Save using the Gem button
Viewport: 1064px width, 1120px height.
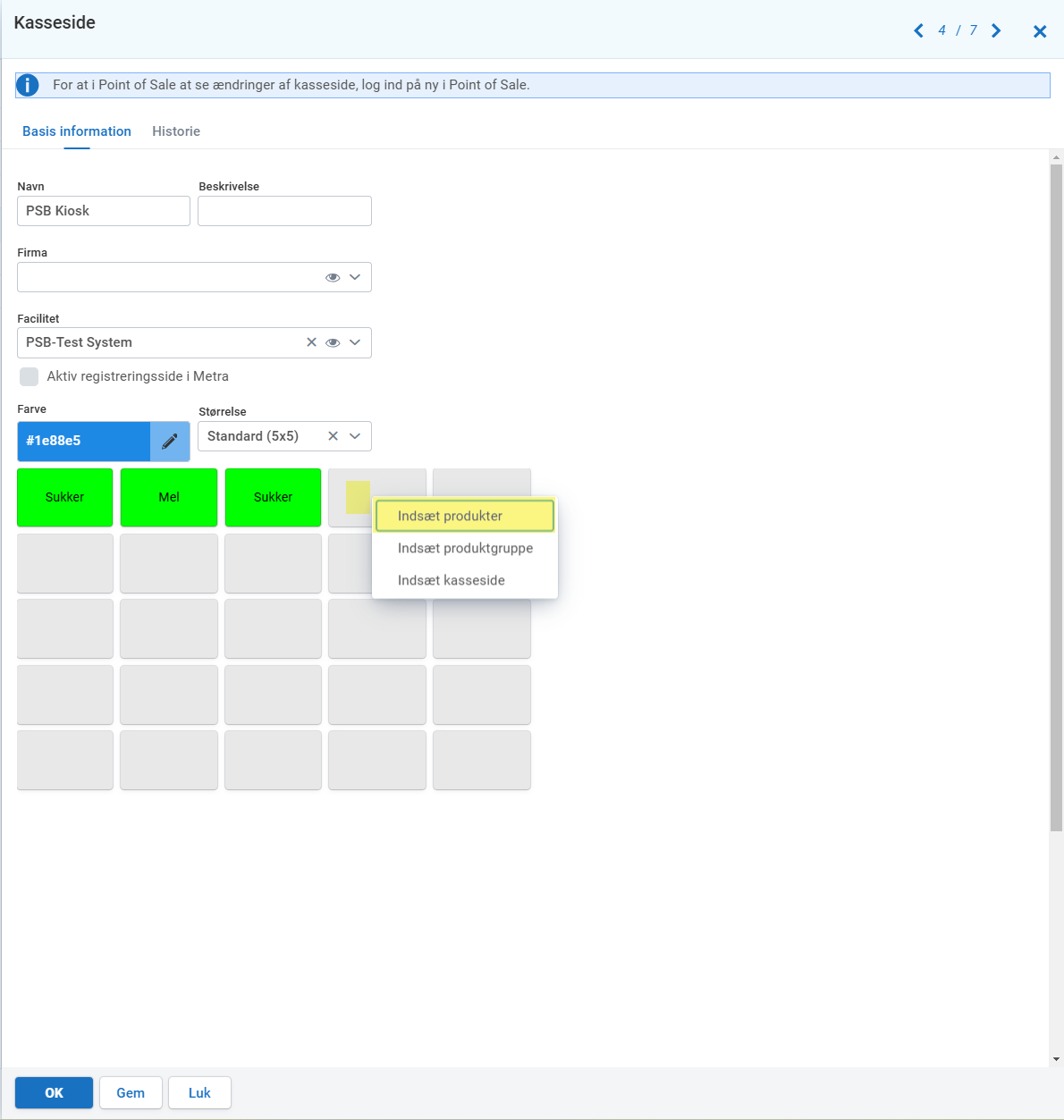(131, 1093)
